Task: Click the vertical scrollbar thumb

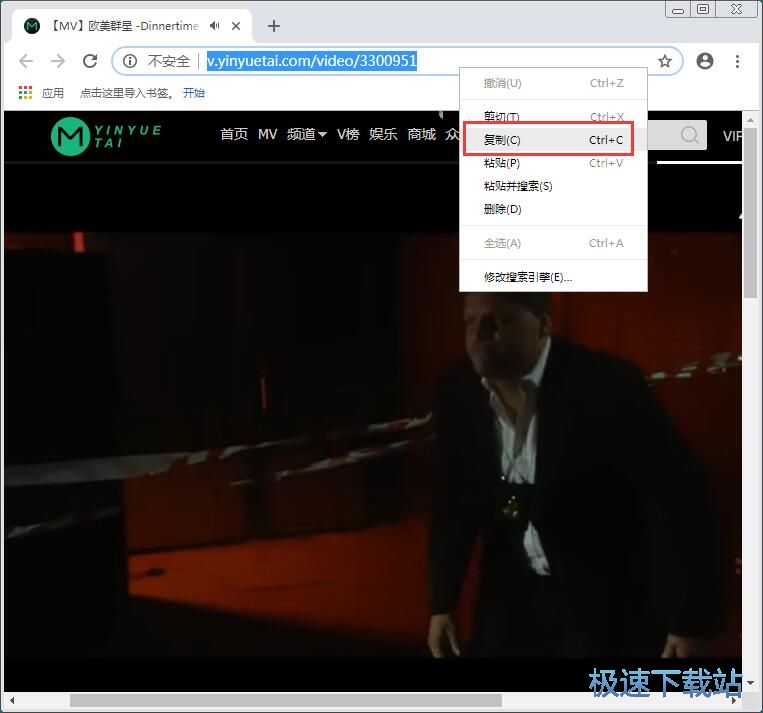Action: point(750,212)
